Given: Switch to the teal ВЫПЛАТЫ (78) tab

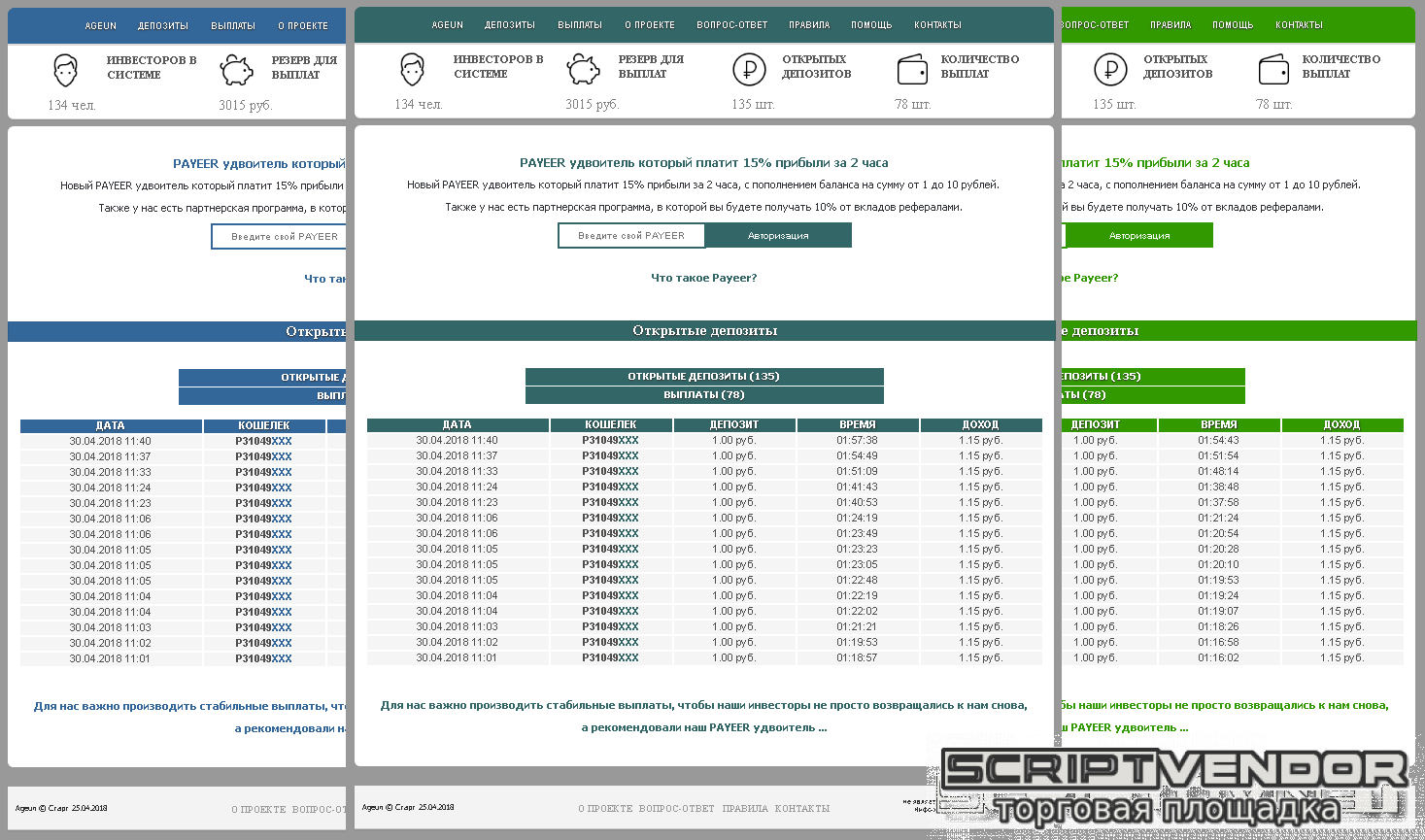Looking at the screenshot, I should (x=704, y=395).
